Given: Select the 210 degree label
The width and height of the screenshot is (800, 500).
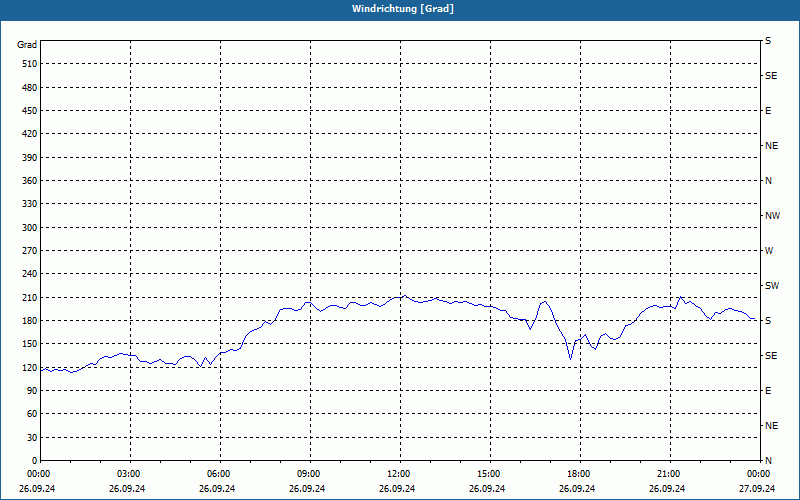Looking at the screenshot, I should [x=30, y=297].
